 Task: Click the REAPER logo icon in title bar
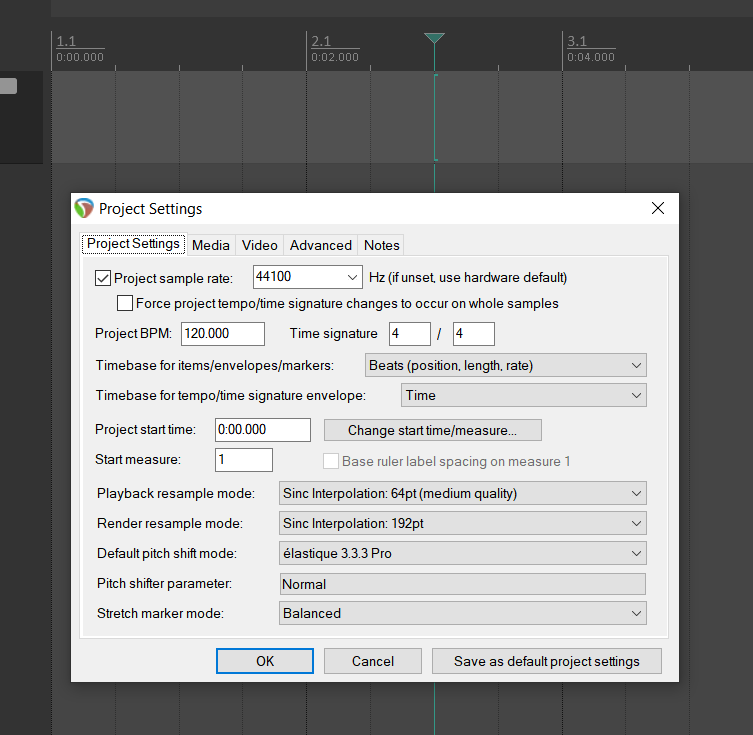(x=84, y=208)
